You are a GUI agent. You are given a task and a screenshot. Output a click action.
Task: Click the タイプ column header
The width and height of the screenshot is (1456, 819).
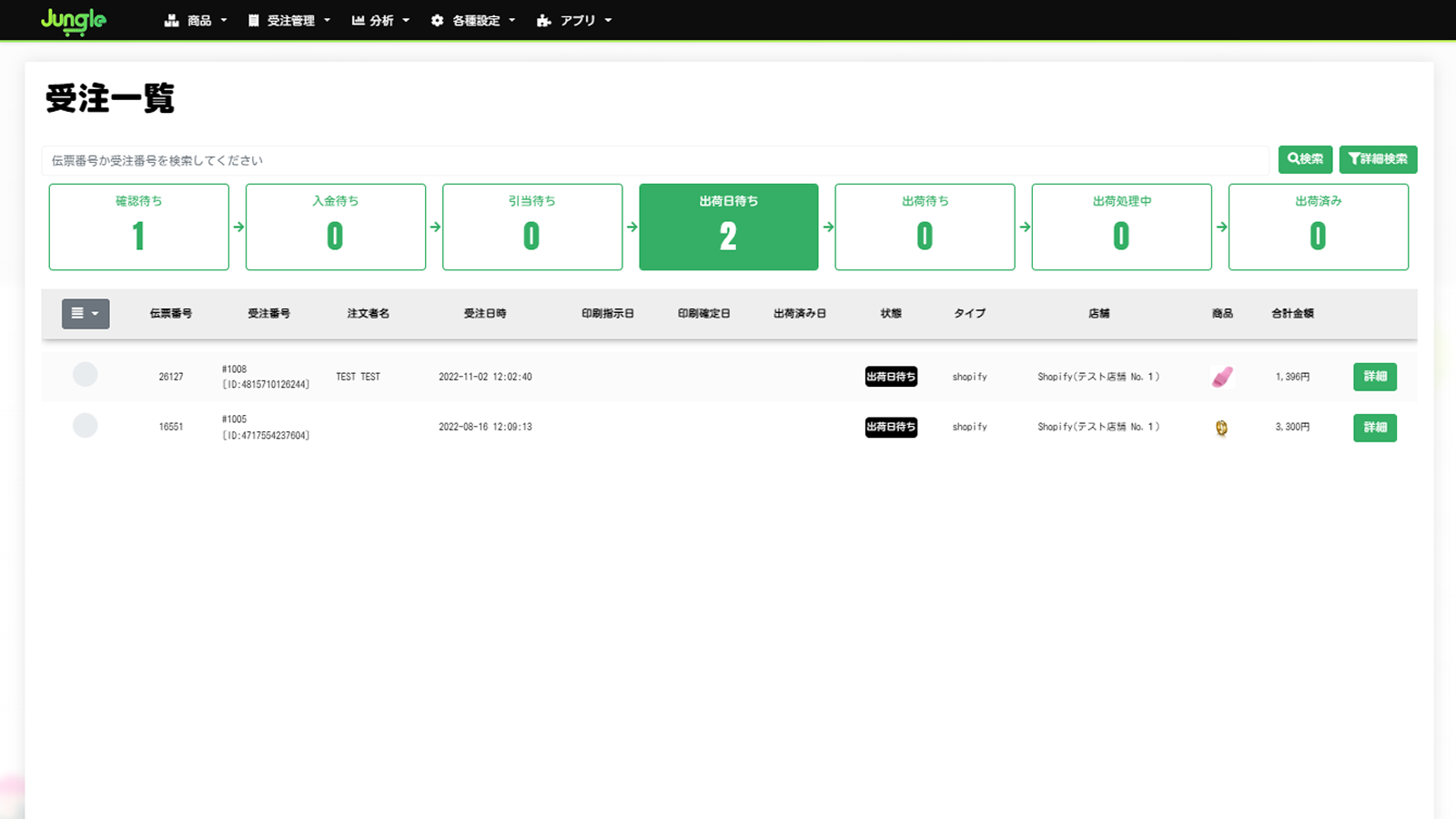coord(970,313)
